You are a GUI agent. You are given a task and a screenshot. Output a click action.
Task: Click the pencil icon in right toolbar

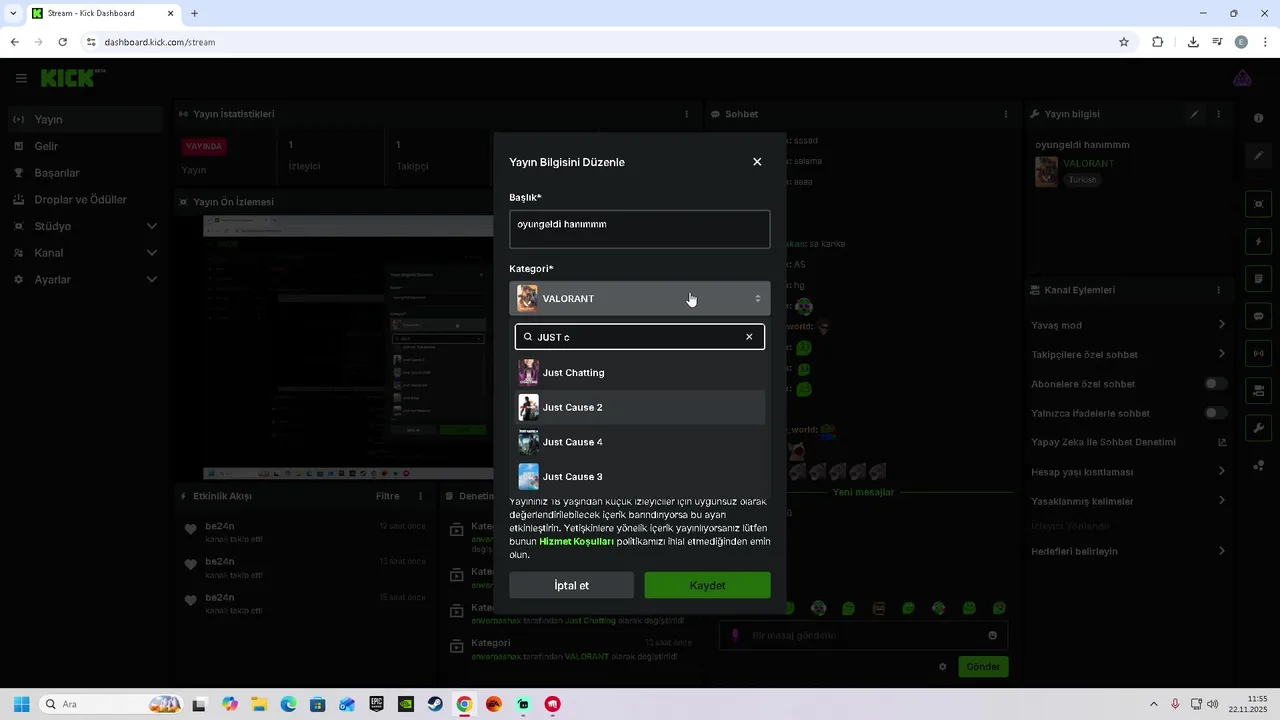click(1259, 156)
